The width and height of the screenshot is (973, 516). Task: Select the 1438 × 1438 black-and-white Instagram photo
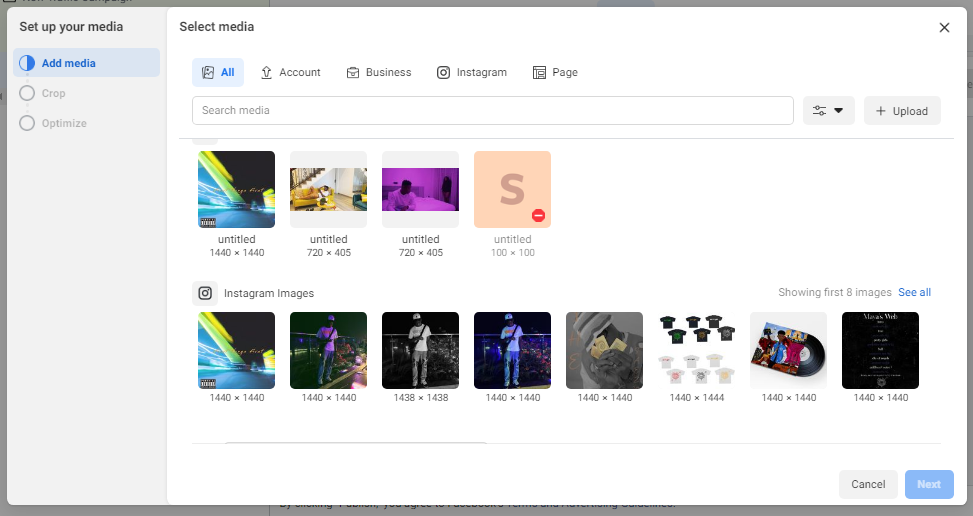point(420,350)
